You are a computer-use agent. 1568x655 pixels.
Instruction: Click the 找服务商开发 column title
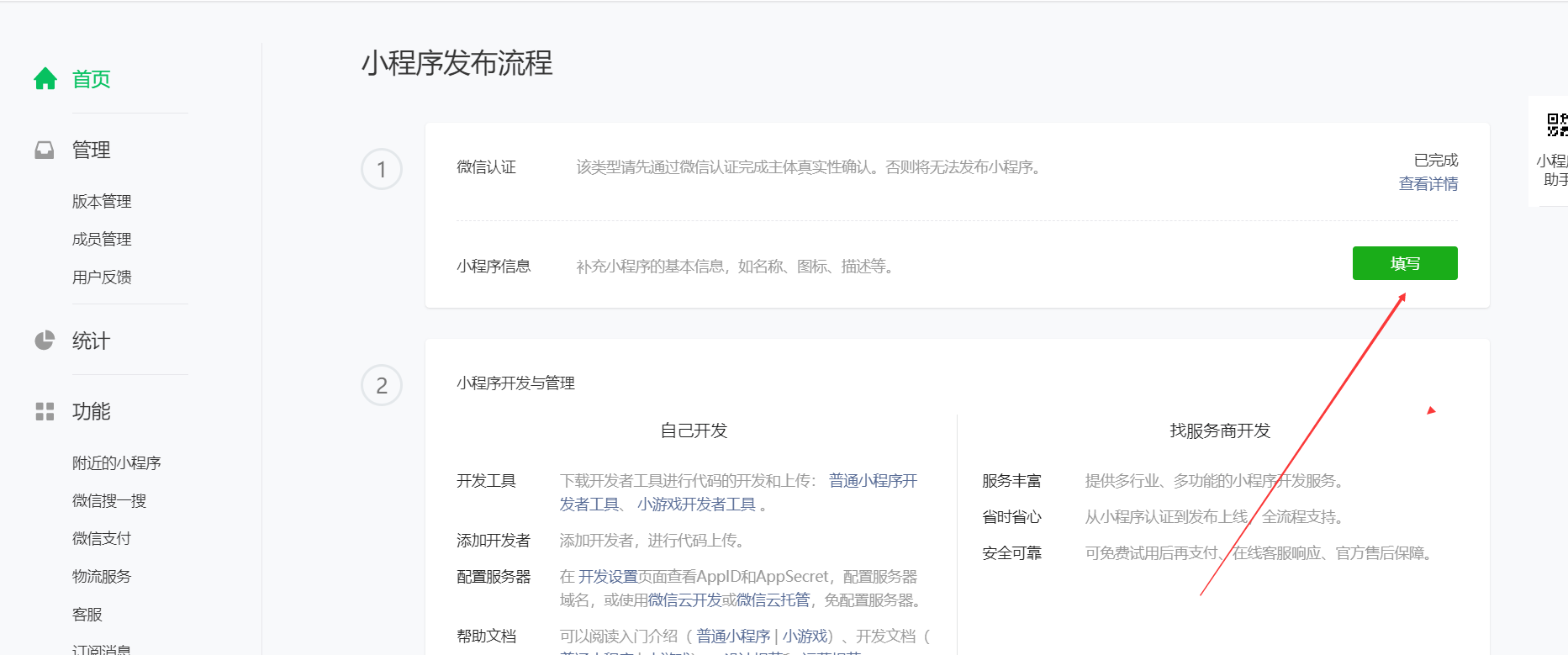point(1220,431)
